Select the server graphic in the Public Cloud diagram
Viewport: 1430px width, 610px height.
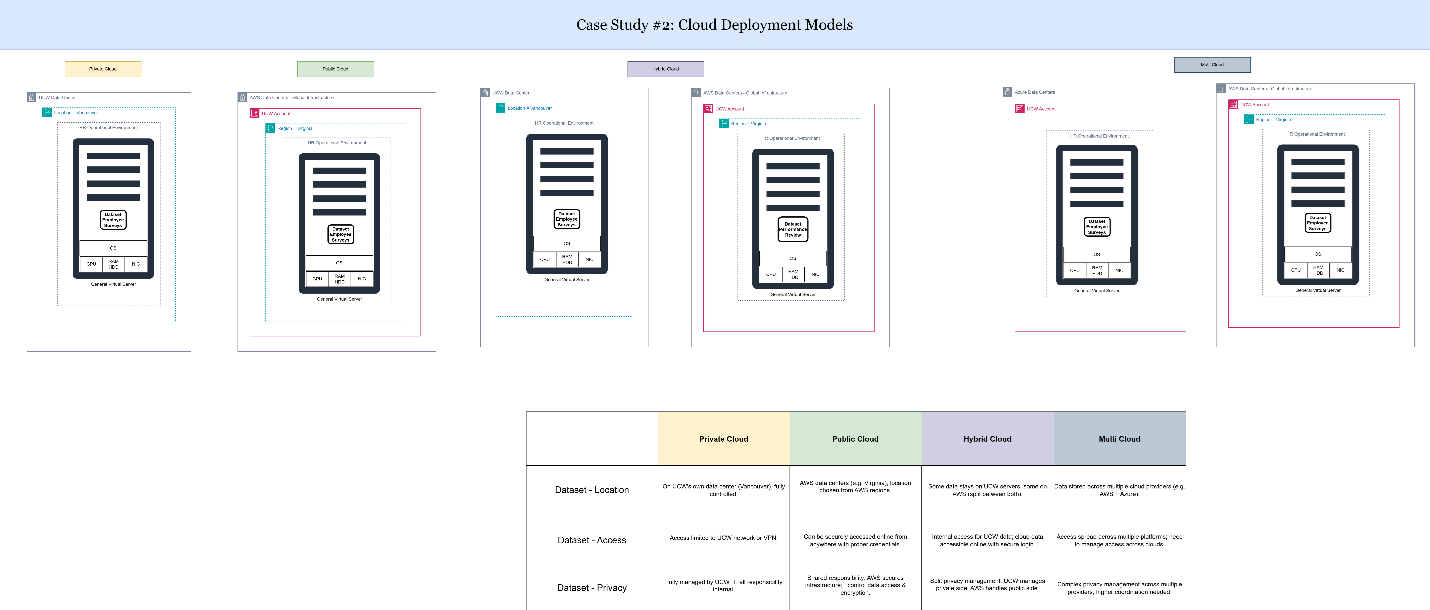339,222
